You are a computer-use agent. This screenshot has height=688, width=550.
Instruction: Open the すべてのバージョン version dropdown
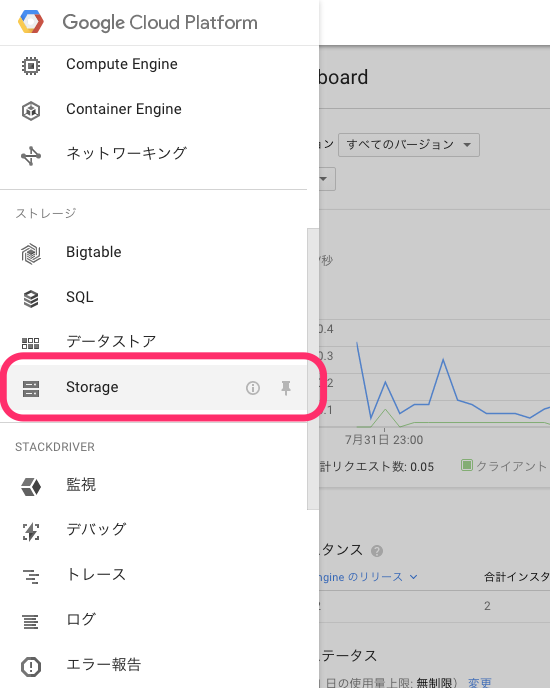pos(409,145)
